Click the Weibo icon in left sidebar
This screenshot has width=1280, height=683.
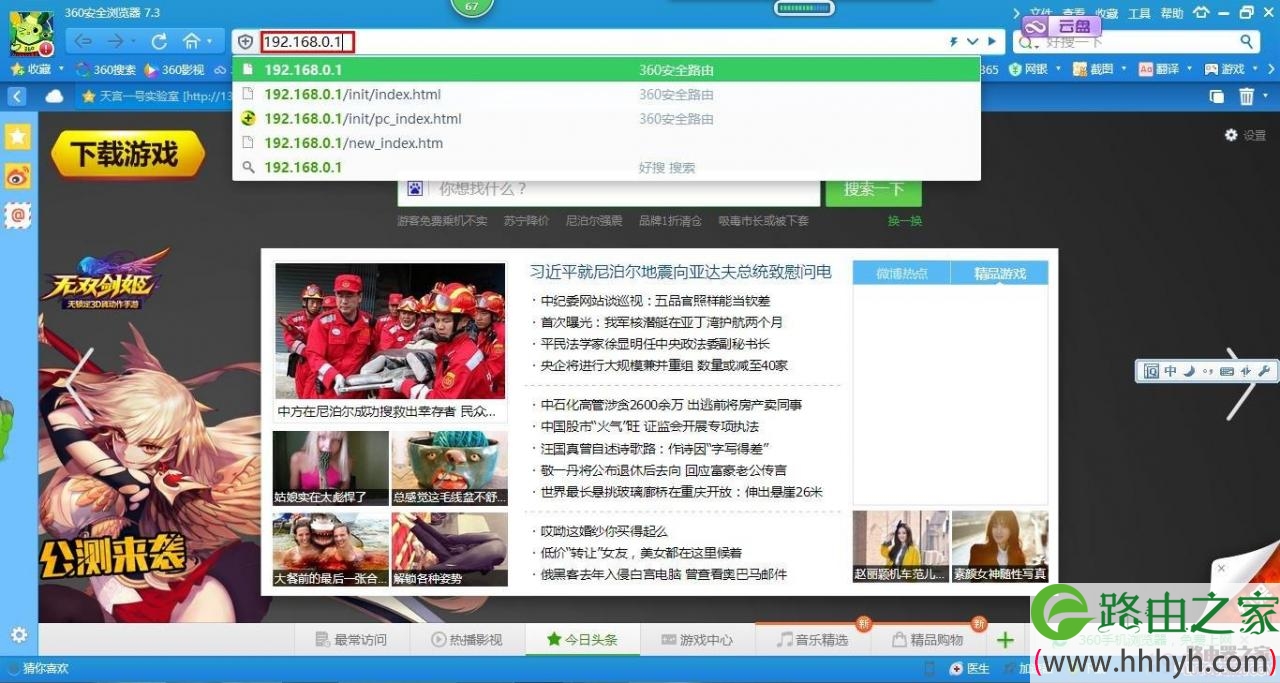[18, 176]
